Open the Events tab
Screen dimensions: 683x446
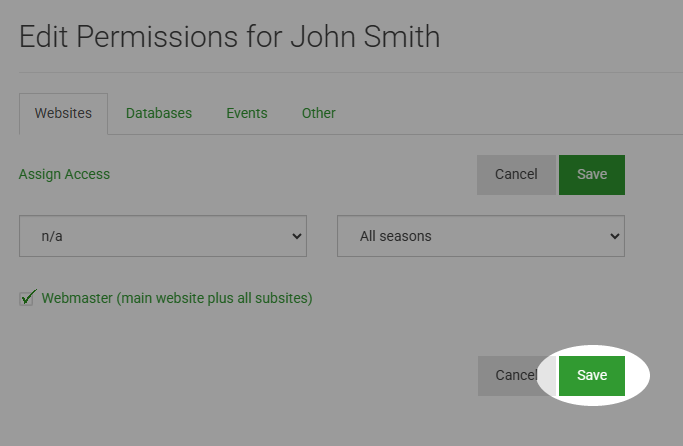click(x=247, y=113)
